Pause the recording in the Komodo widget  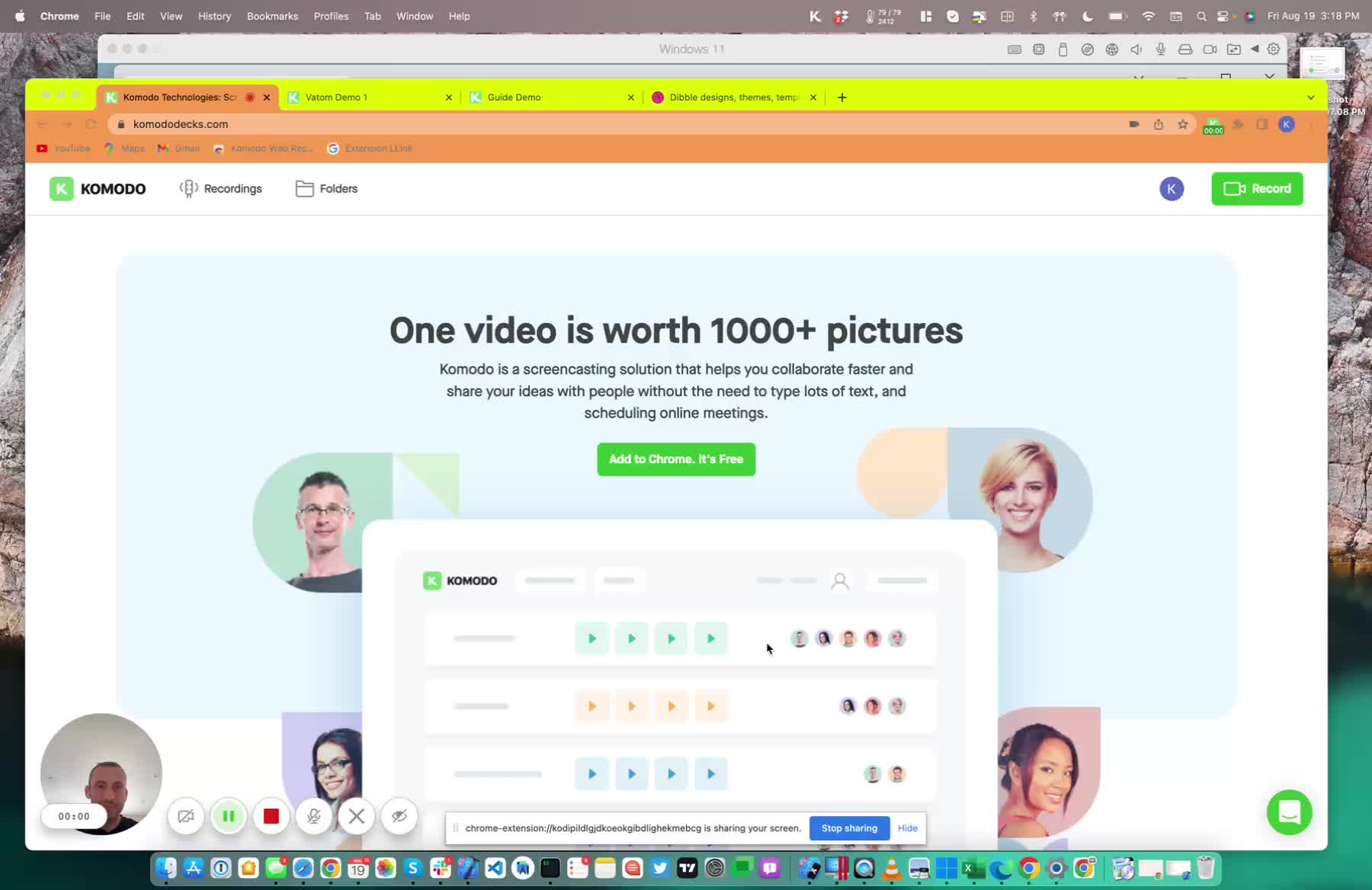(229, 816)
